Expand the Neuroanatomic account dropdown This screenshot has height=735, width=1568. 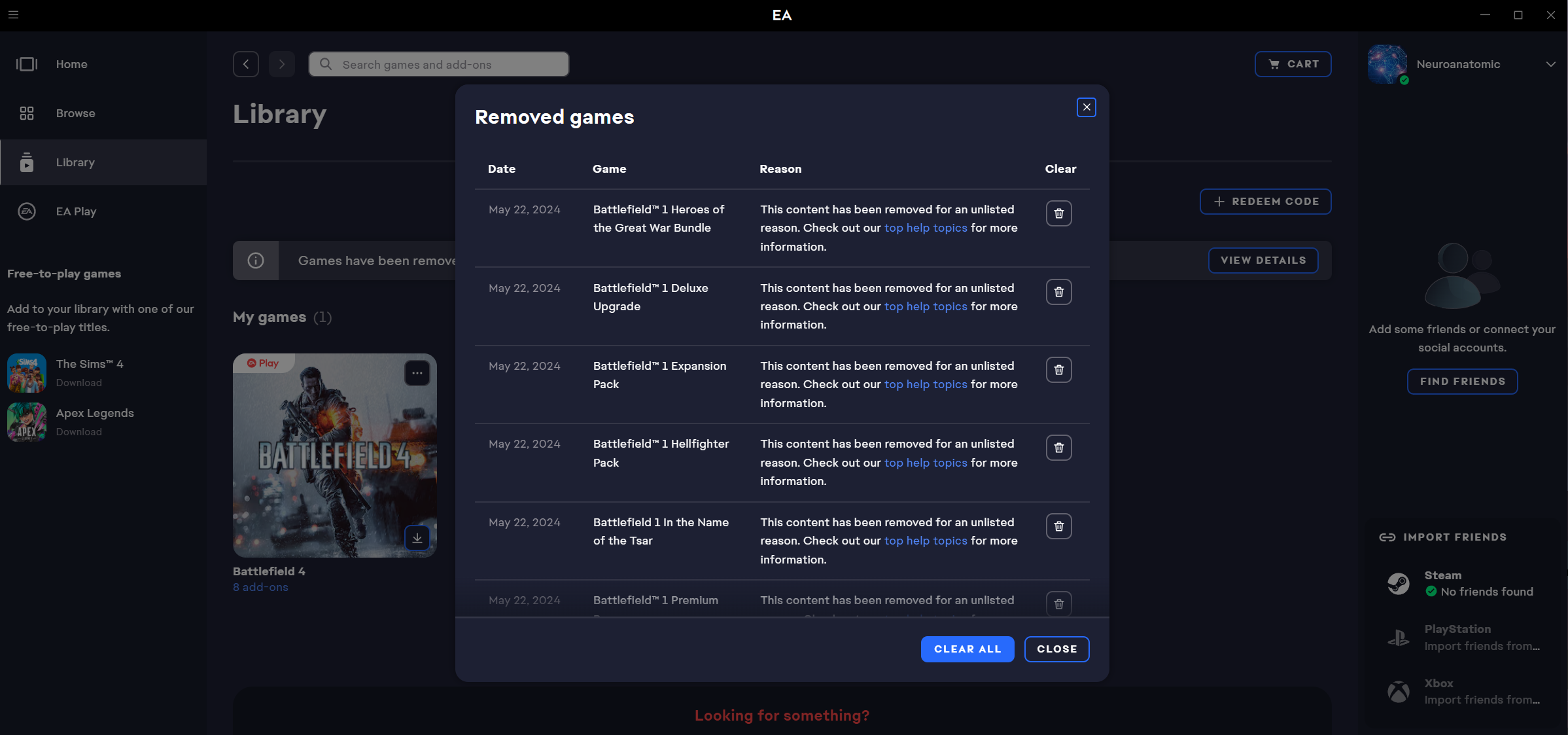click(x=1550, y=64)
